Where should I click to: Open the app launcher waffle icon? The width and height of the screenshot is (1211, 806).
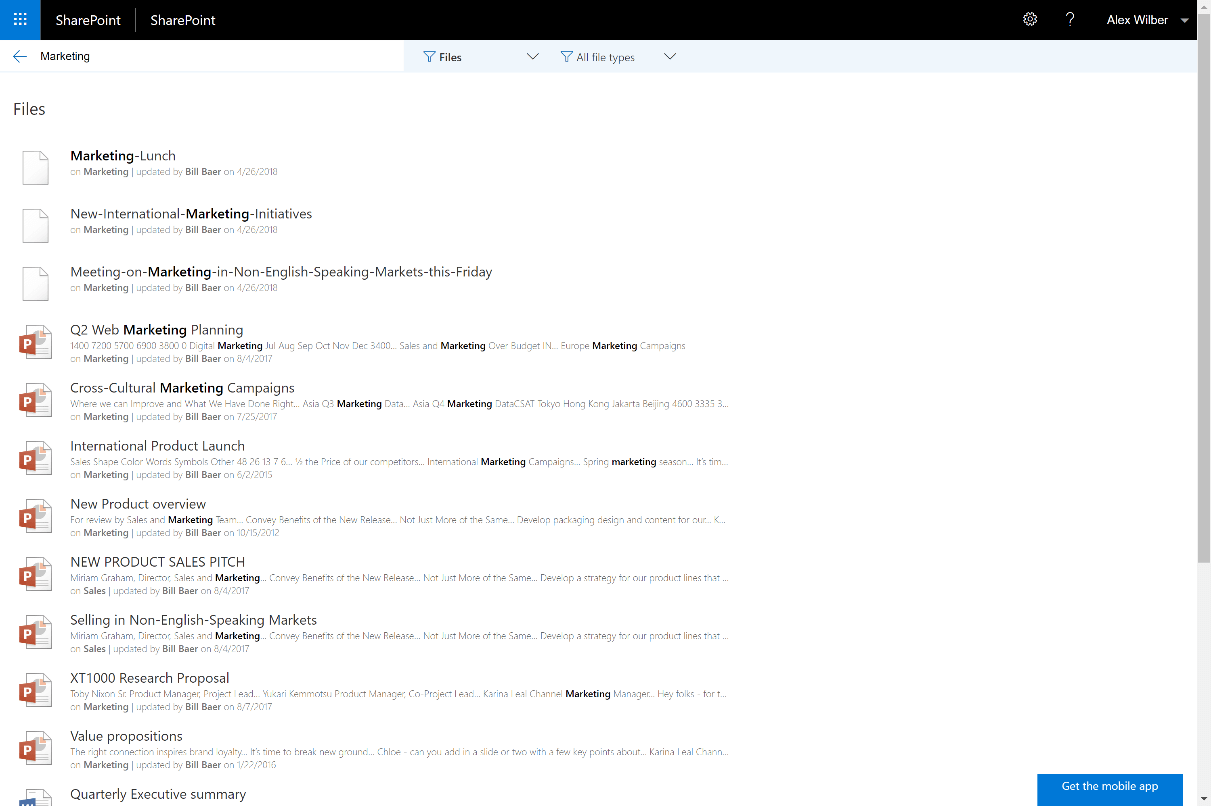click(20, 20)
